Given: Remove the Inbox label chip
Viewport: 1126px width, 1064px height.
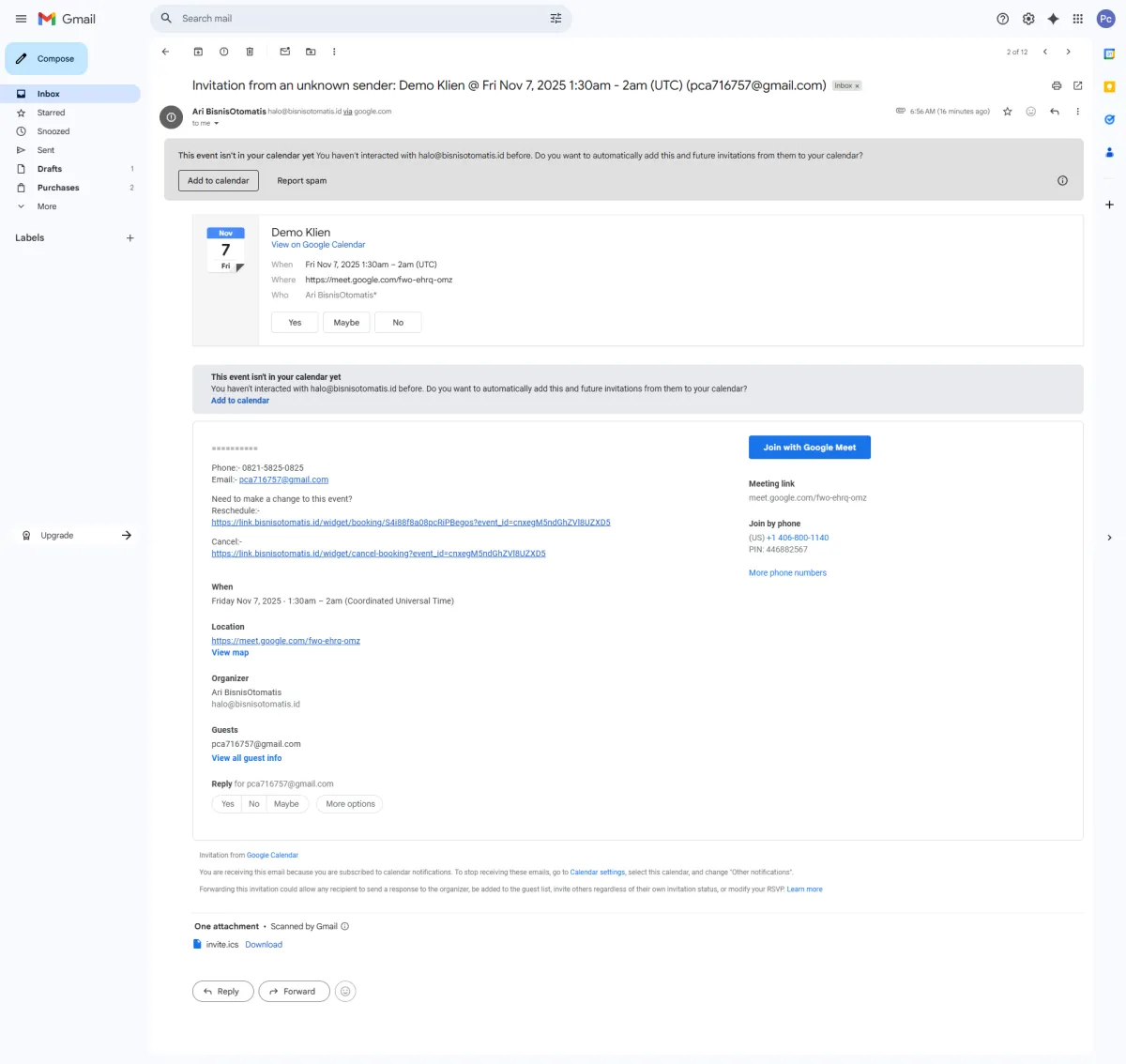Looking at the screenshot, I should [857, 85].
